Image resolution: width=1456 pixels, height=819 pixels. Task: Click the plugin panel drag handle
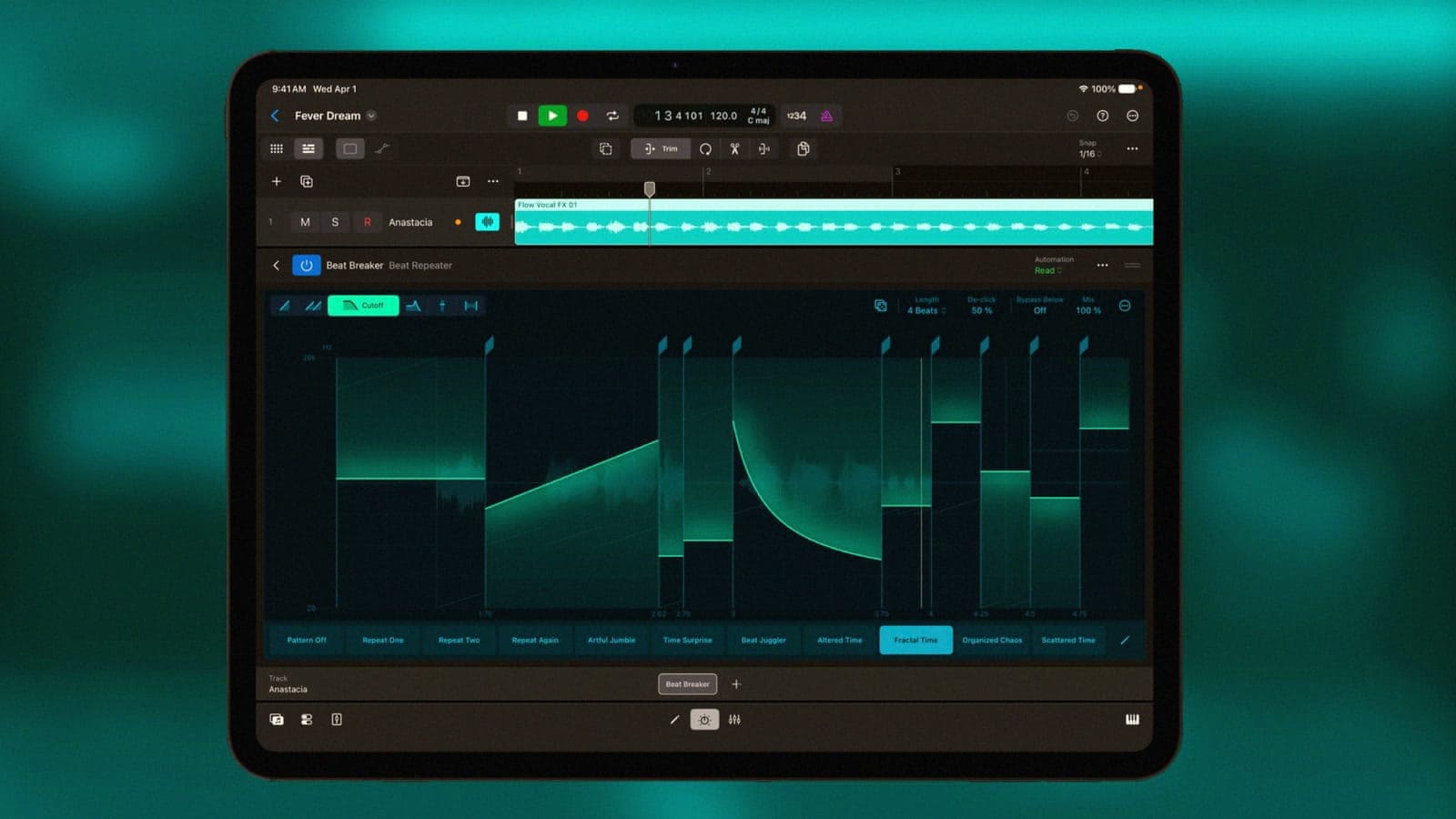click(1132, 266)
